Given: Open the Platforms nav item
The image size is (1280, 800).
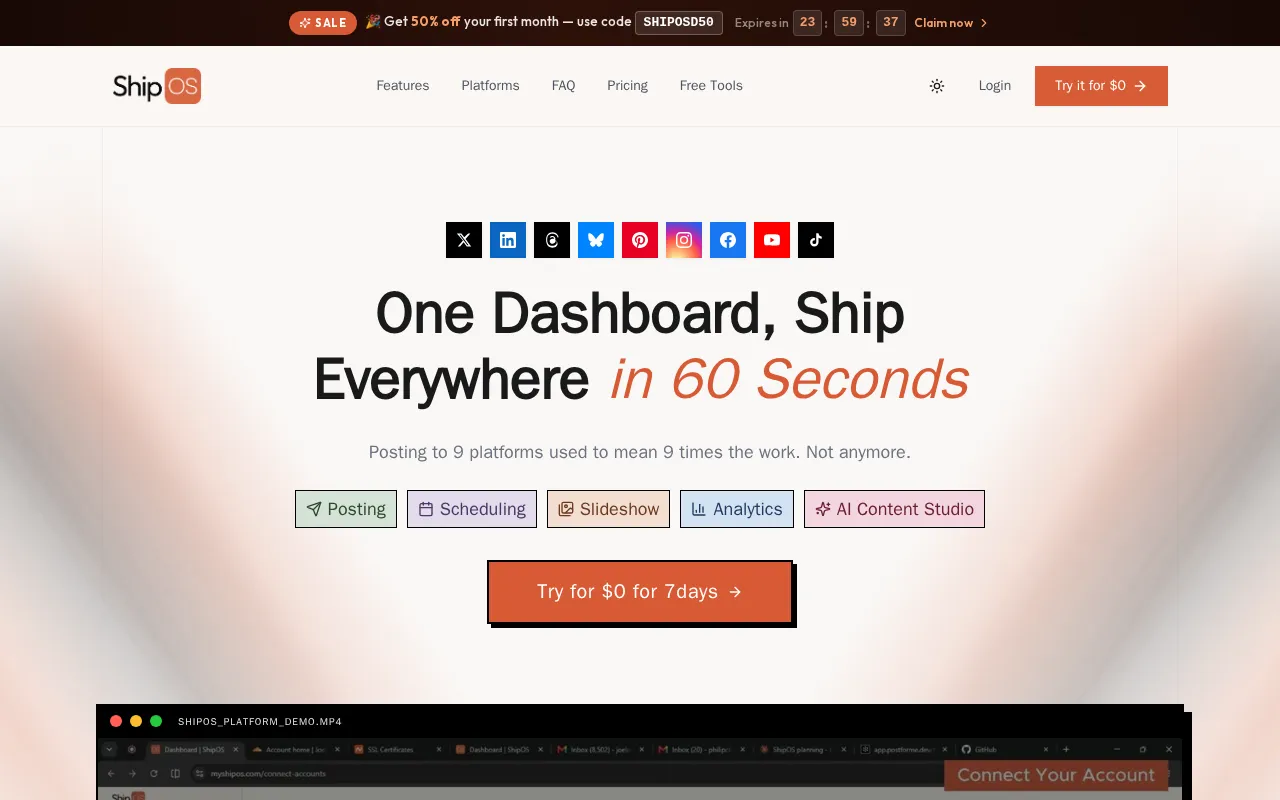Looking at the screenshot, I should (490, 86).
